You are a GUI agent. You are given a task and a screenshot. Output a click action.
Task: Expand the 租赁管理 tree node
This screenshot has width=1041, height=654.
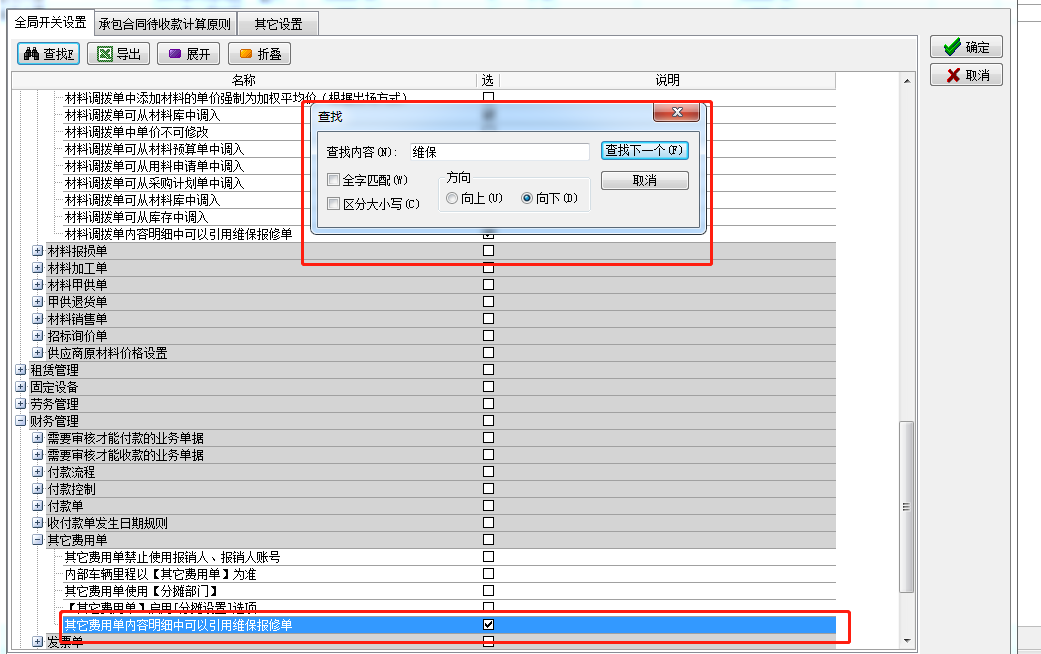coord(21,370)
